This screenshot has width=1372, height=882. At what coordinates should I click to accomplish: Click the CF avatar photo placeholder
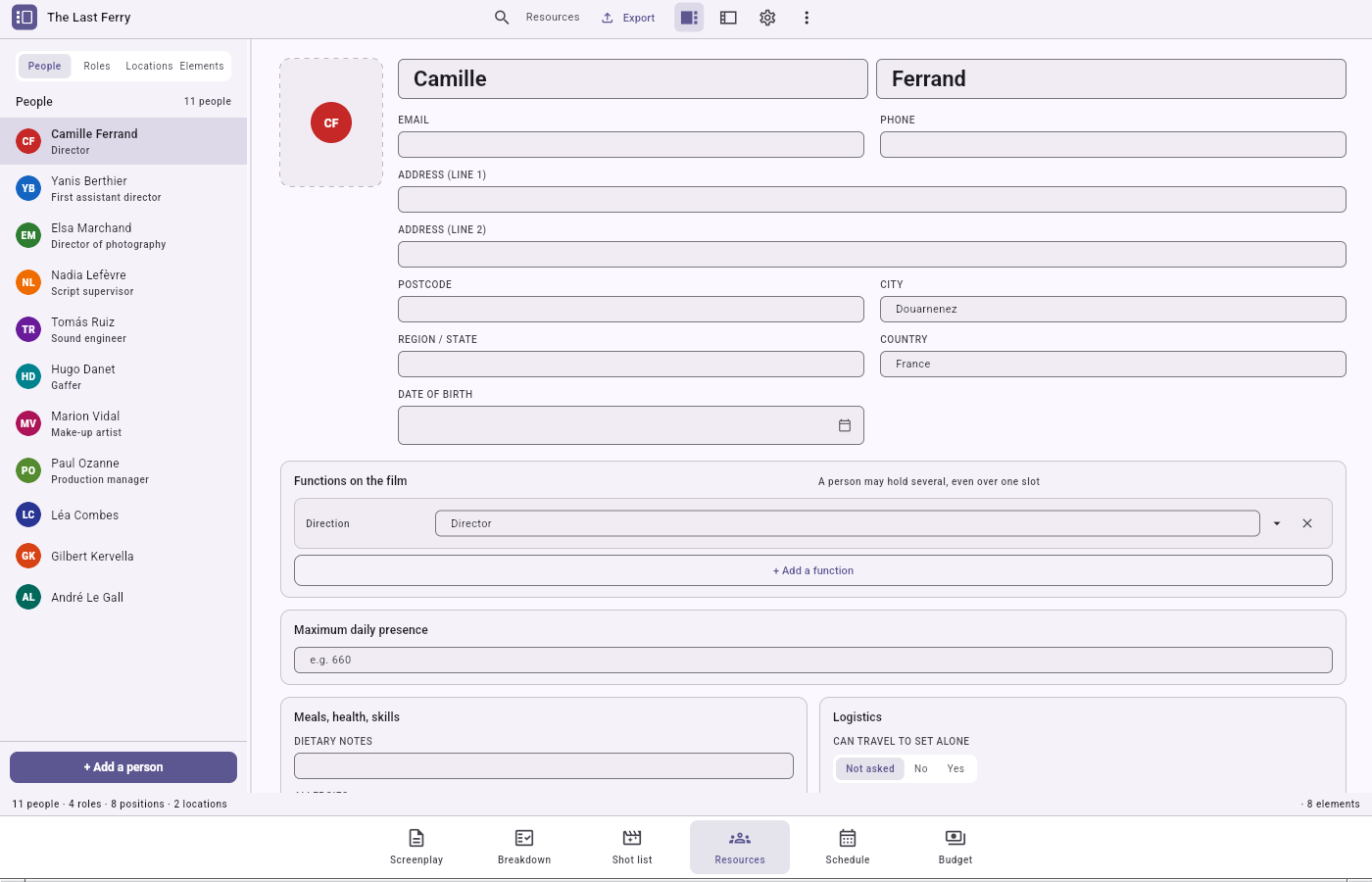click(x=331, y=122)
